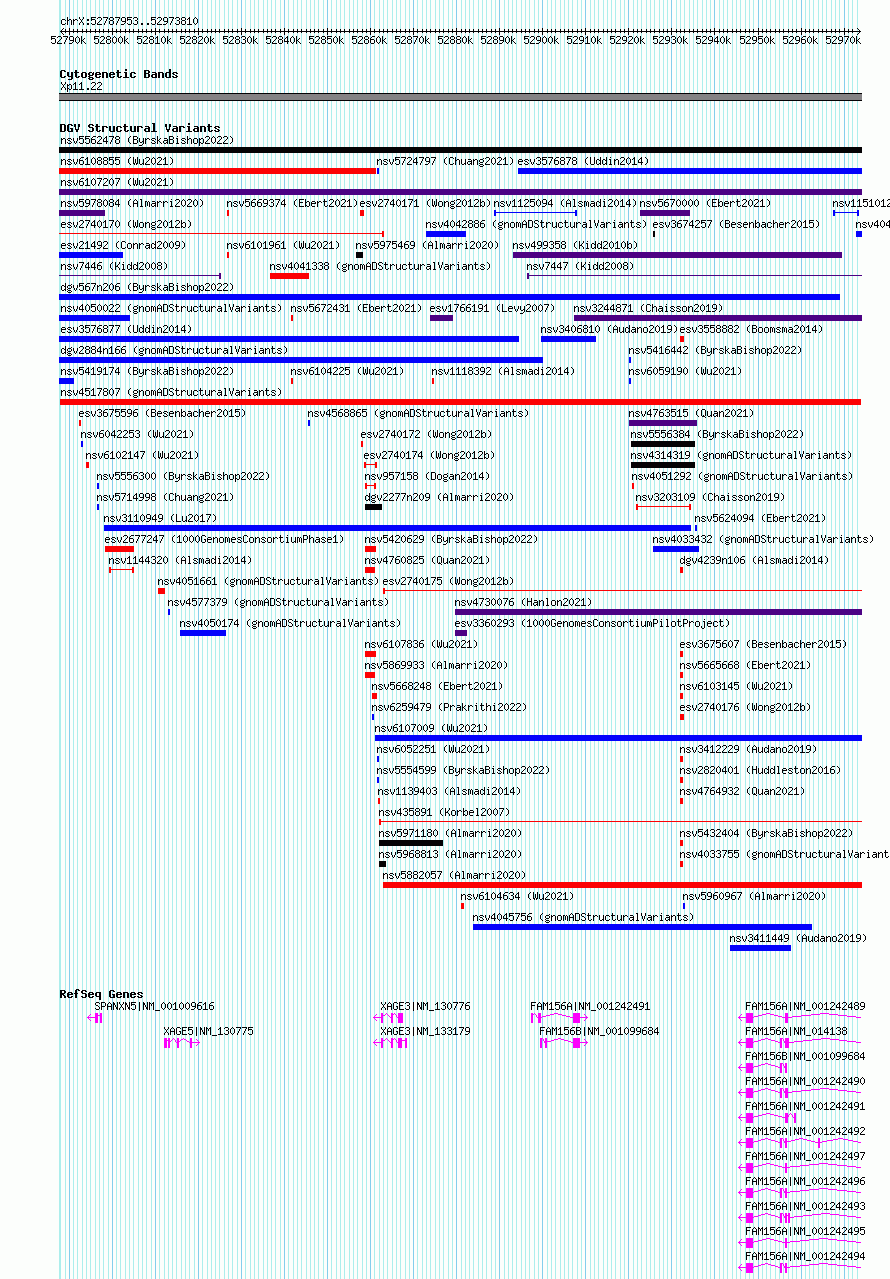Select the nsv5882057 red variant bar
The height and width of the screenshot is (1279, 890).
(622, 885)
